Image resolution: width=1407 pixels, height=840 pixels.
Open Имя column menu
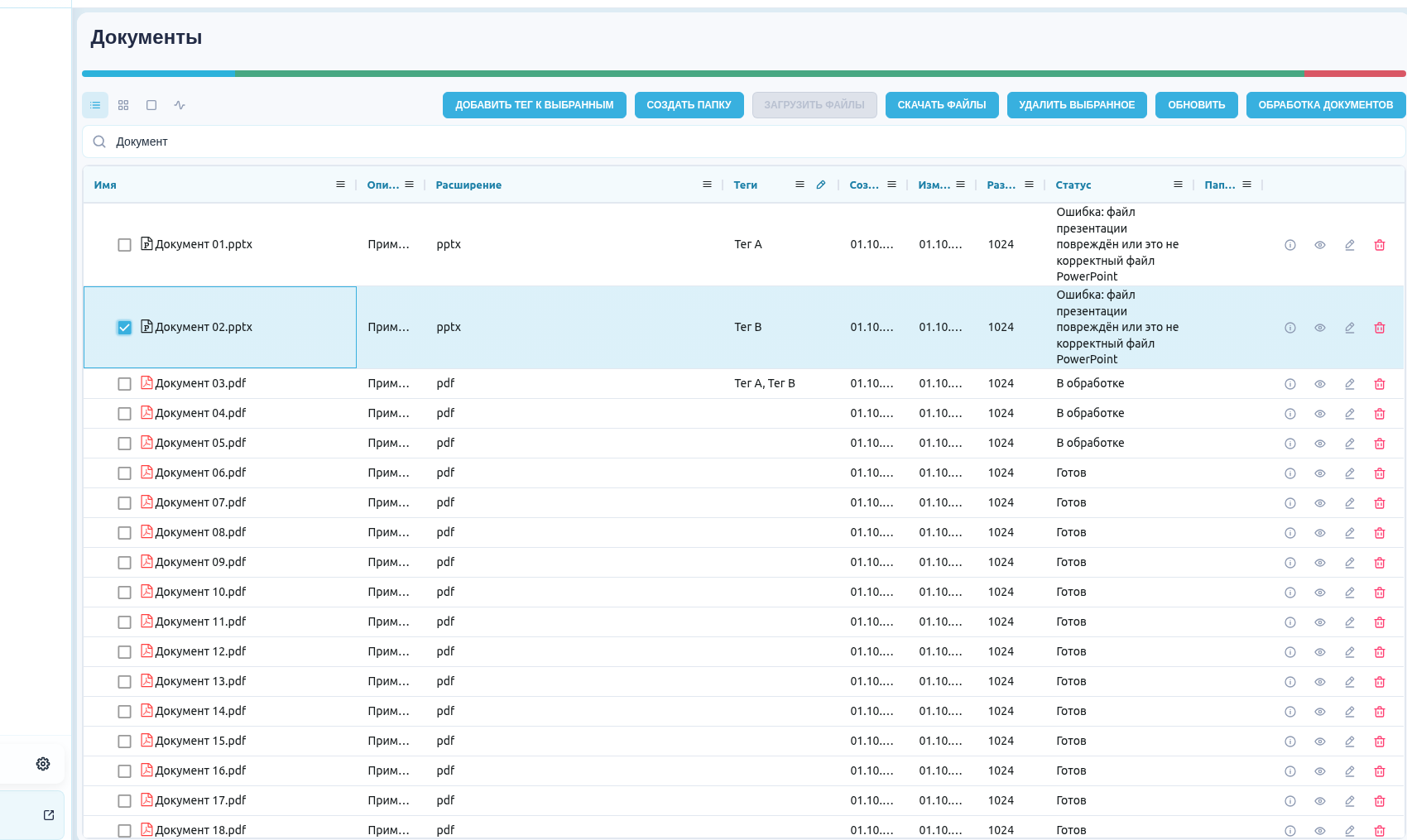pos(340,185)
